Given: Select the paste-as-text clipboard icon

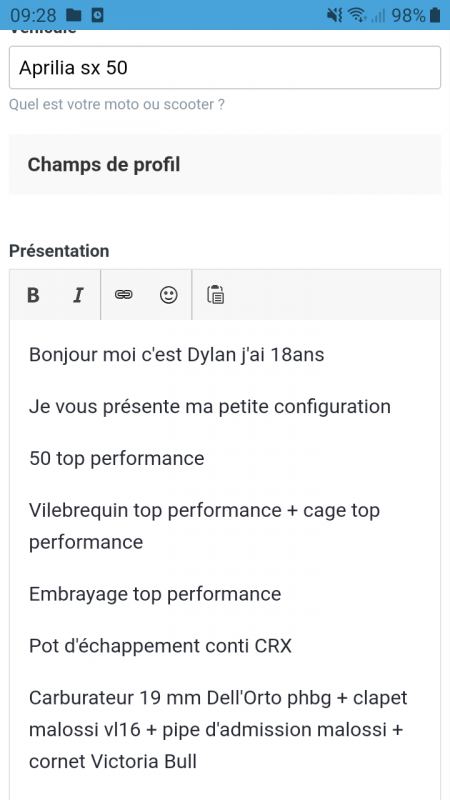Looking at the screenshot, I should (x=215, y=294).
